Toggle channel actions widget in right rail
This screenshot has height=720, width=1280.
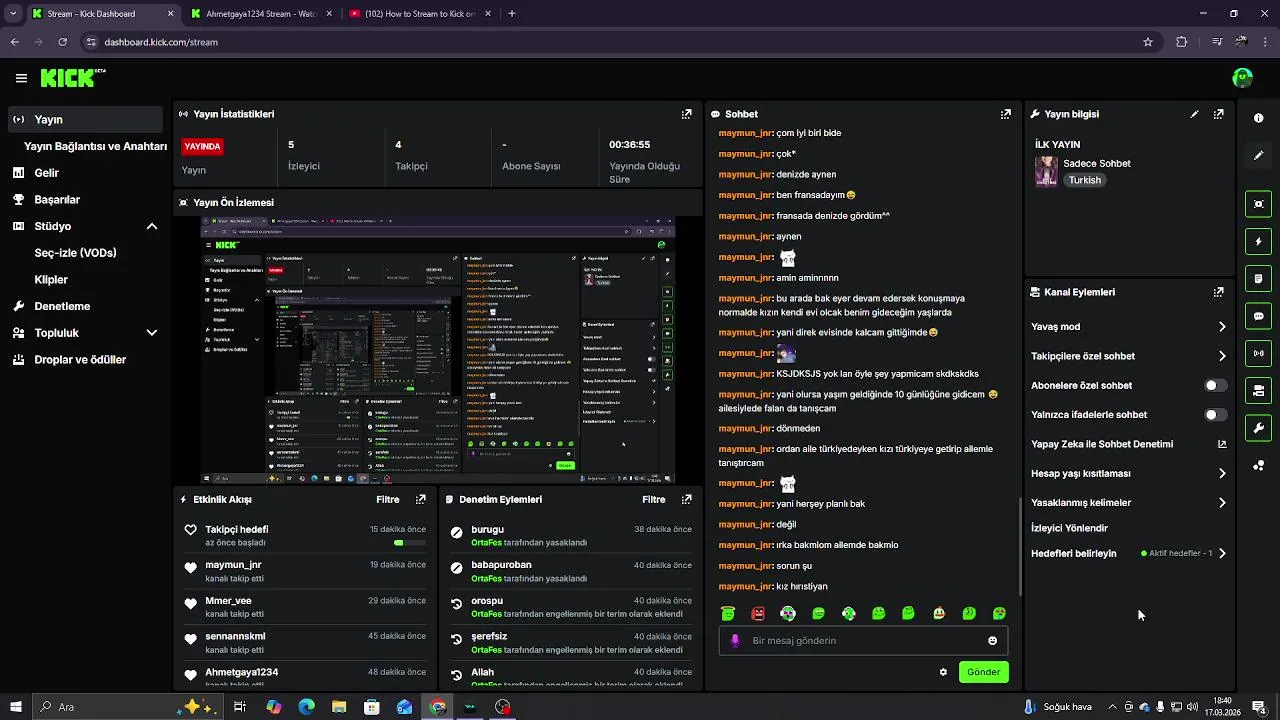1258,390
